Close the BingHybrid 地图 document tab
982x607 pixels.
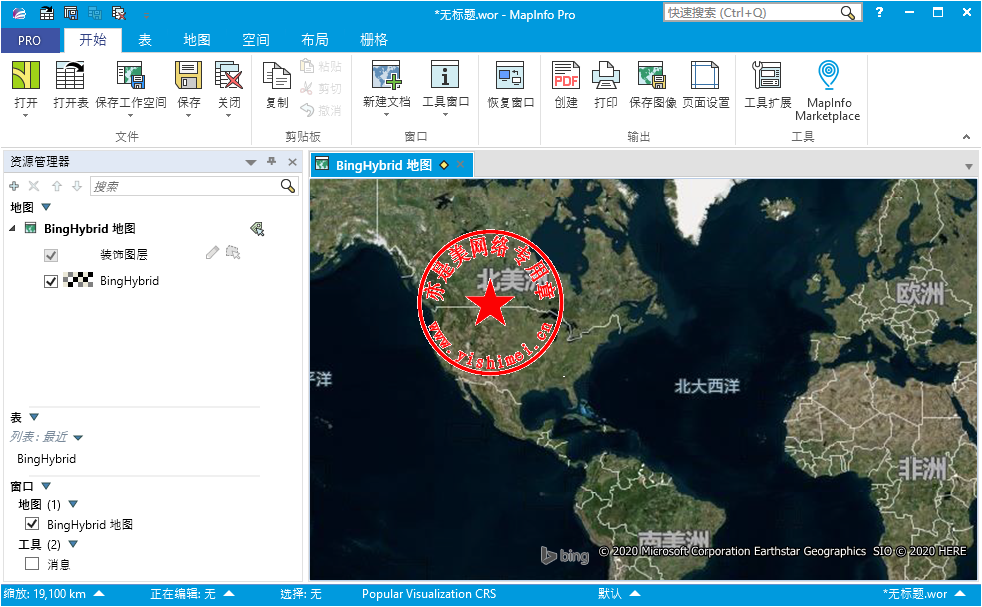(x=461, y=165)
